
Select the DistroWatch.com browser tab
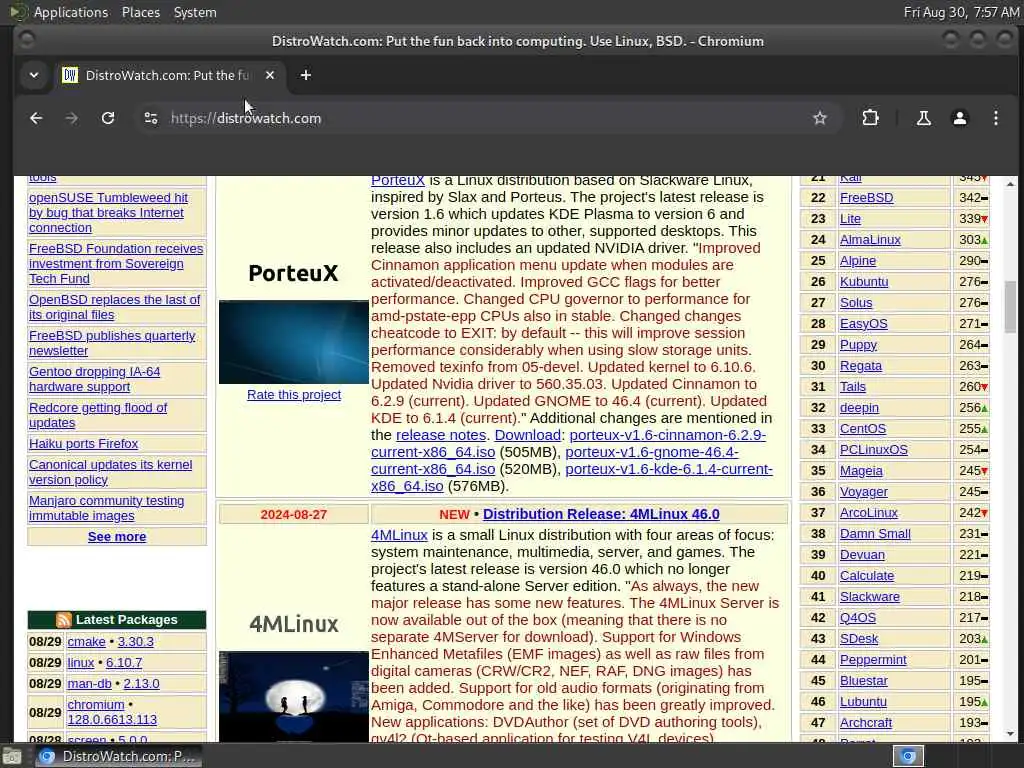point(168,76)
